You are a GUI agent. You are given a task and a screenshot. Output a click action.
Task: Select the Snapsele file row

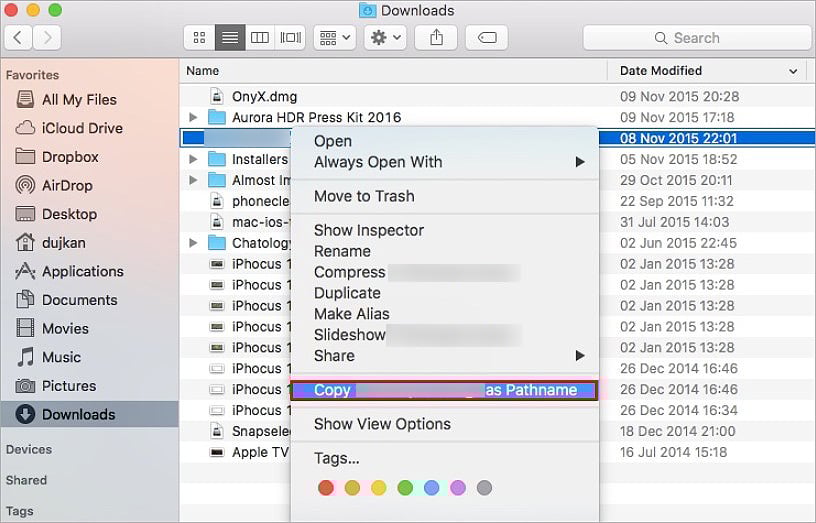pyautogui.click(x=235, y=431)
